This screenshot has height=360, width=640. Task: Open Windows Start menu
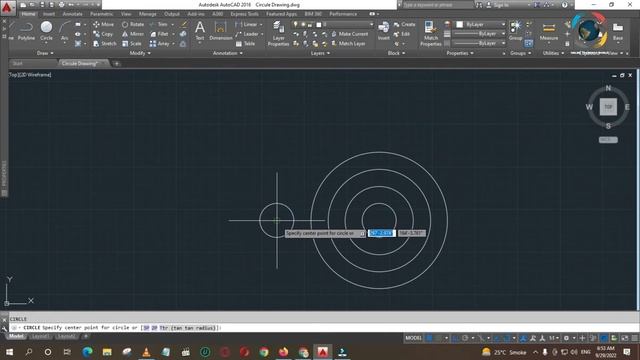(9, 352)
